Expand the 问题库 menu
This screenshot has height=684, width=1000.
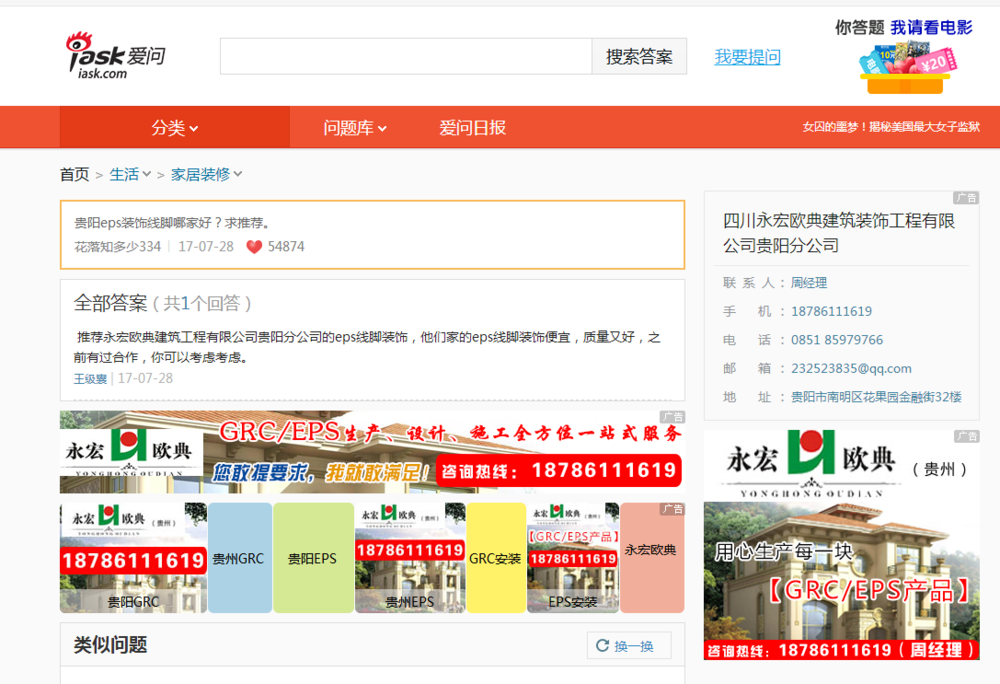tap(355, 127)
